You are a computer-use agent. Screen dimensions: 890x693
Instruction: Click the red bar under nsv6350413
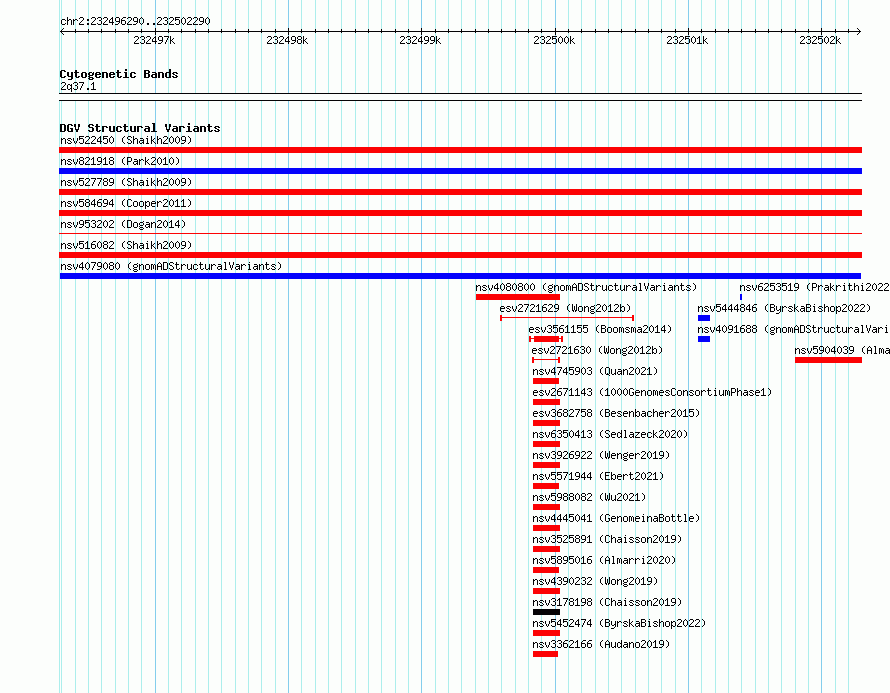pos(547,444)
